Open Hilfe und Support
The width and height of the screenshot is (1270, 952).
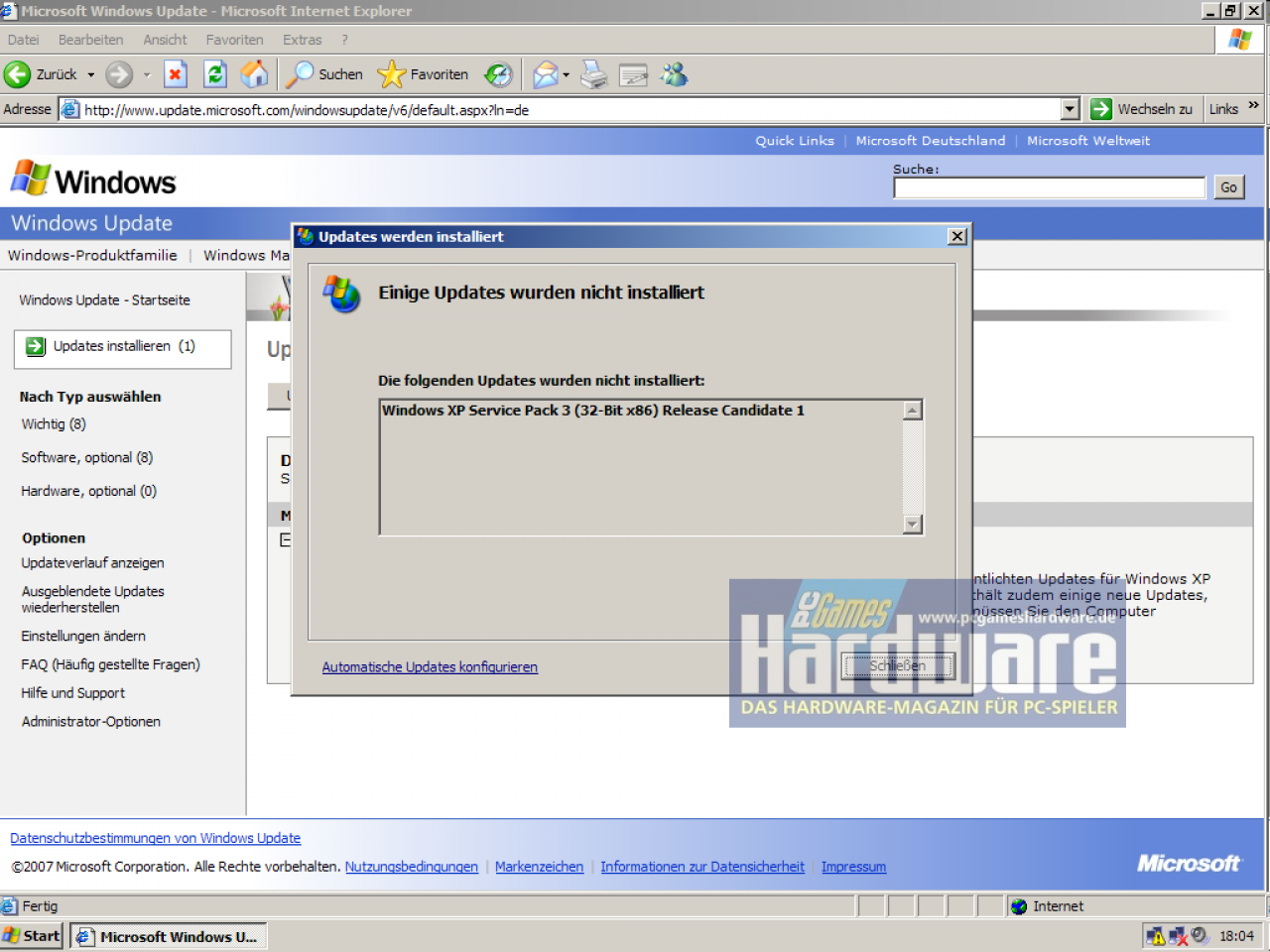point(73,693)
